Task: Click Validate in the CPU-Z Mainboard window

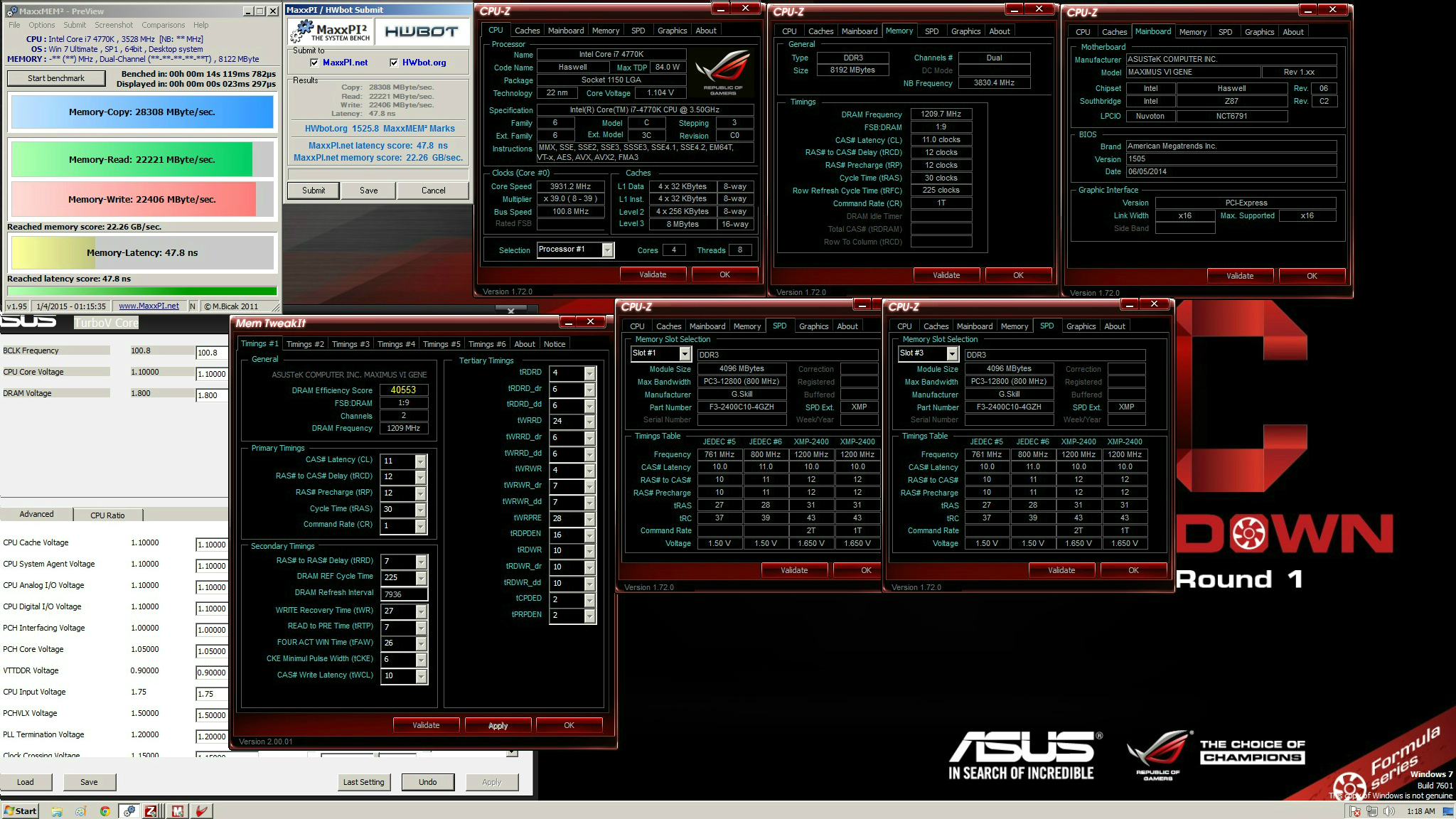Action: coord(1240,276)
